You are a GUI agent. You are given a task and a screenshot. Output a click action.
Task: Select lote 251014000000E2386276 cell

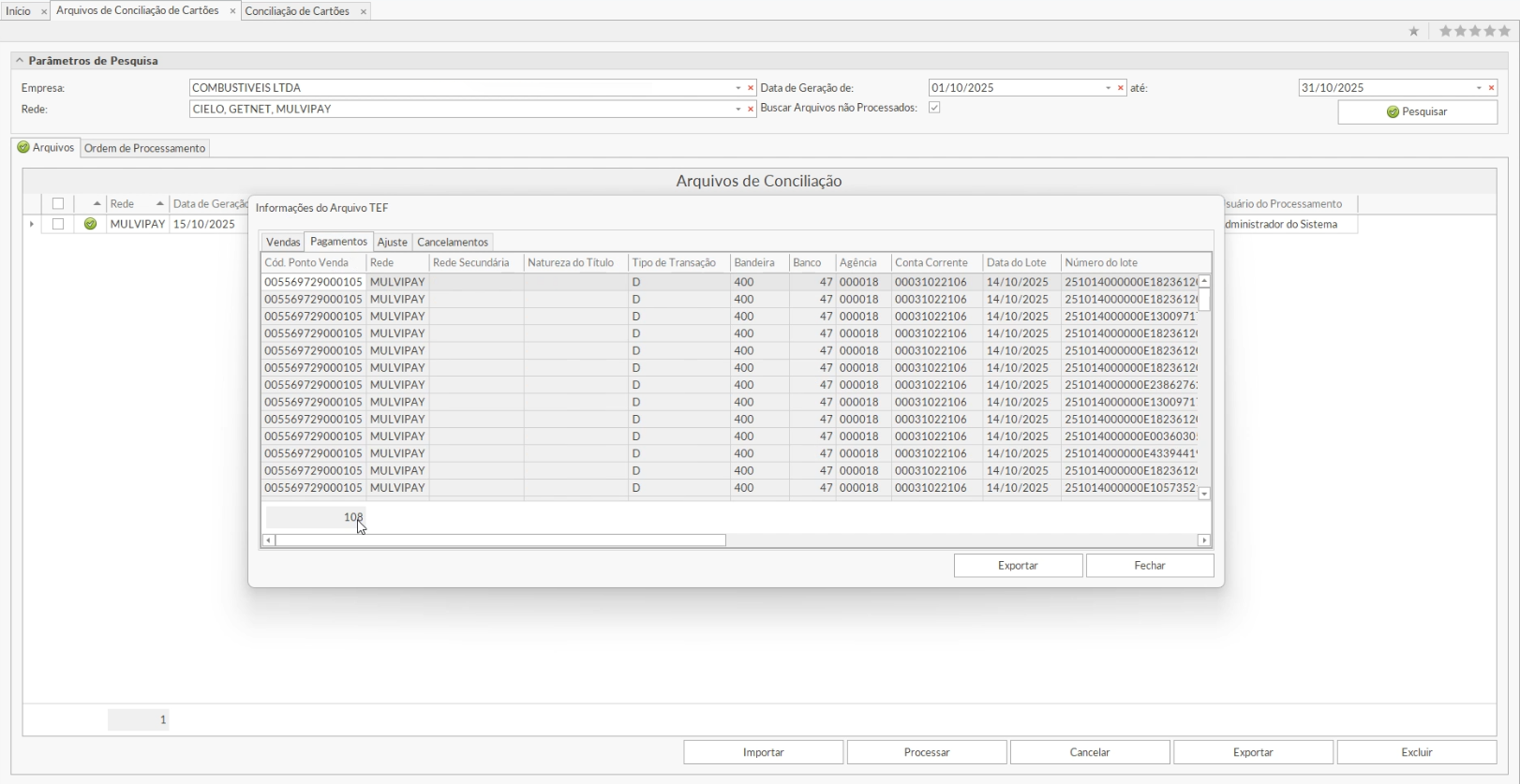(x=1130, y=385)
